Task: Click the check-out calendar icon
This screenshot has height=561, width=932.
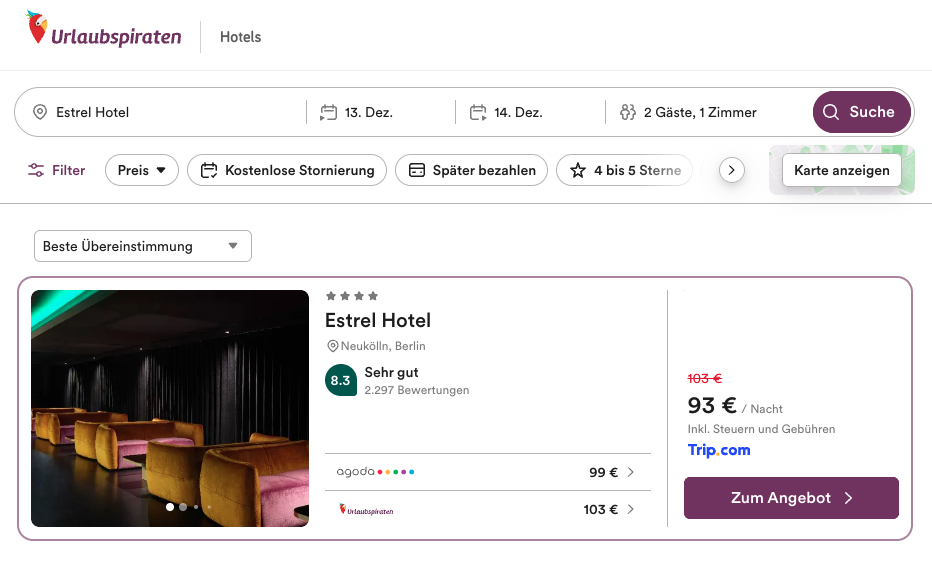Action: [x=478, y=112]
